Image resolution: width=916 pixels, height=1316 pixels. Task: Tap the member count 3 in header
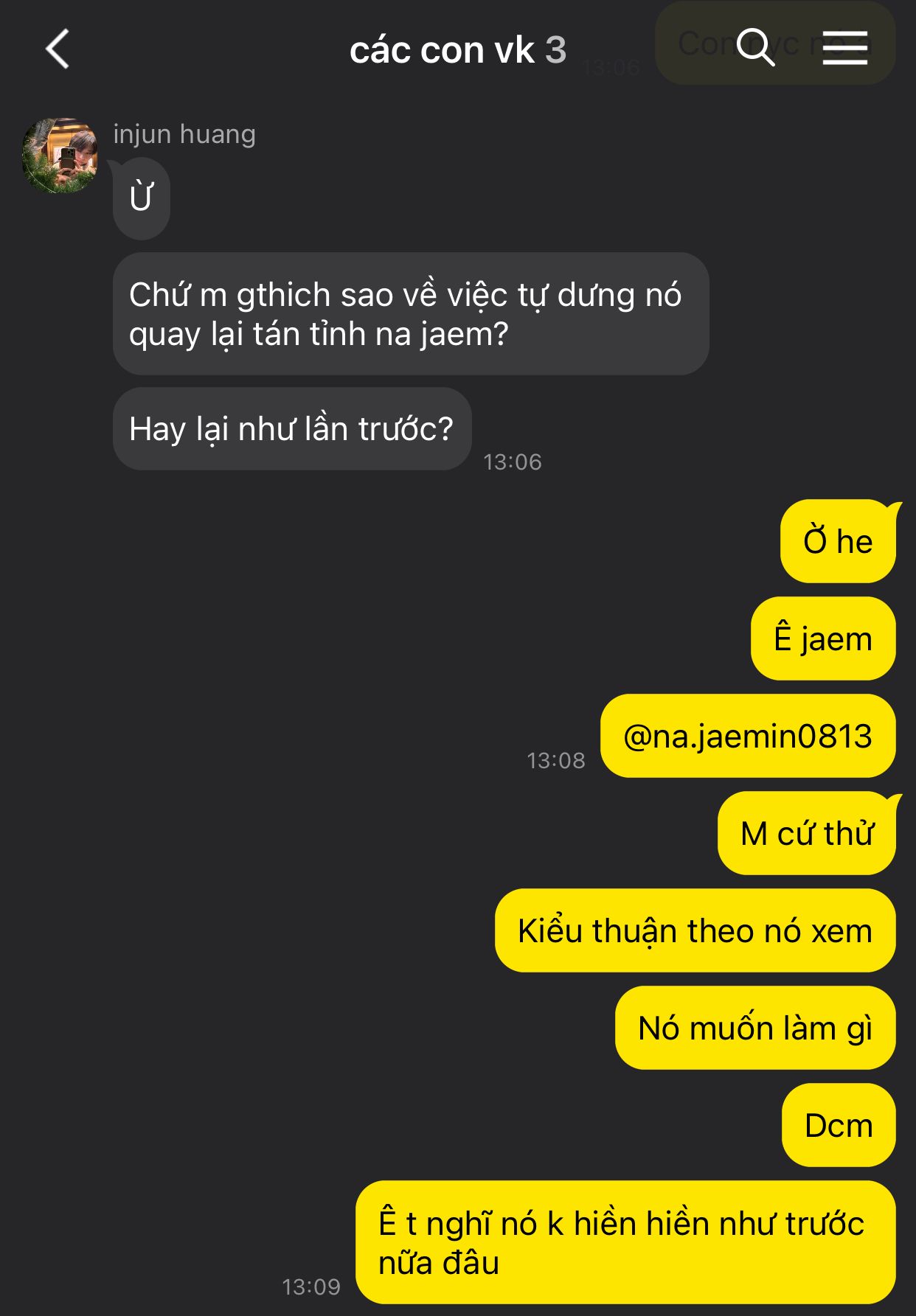(555, 50)
